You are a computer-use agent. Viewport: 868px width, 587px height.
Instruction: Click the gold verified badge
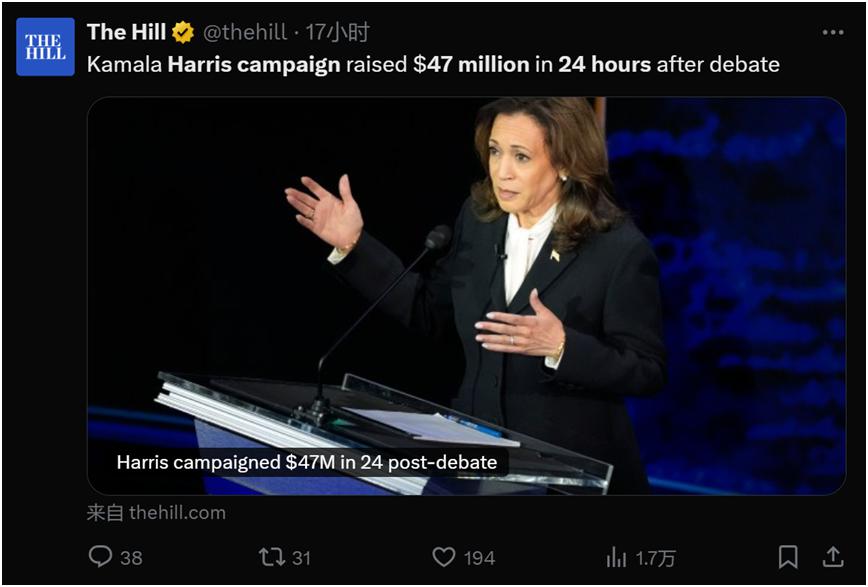pos(183,33)
